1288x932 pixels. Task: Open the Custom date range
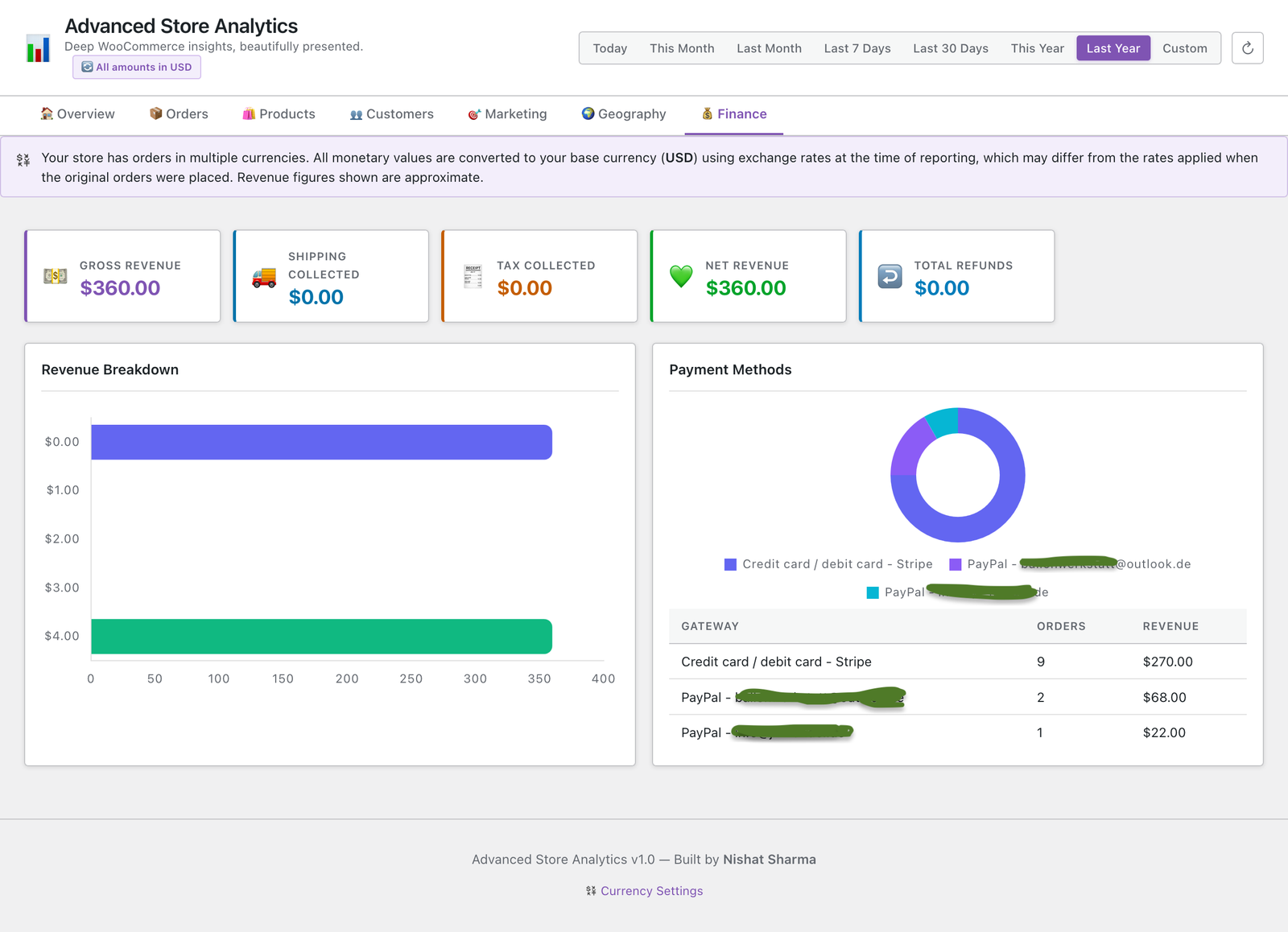tap(1184, 48)
